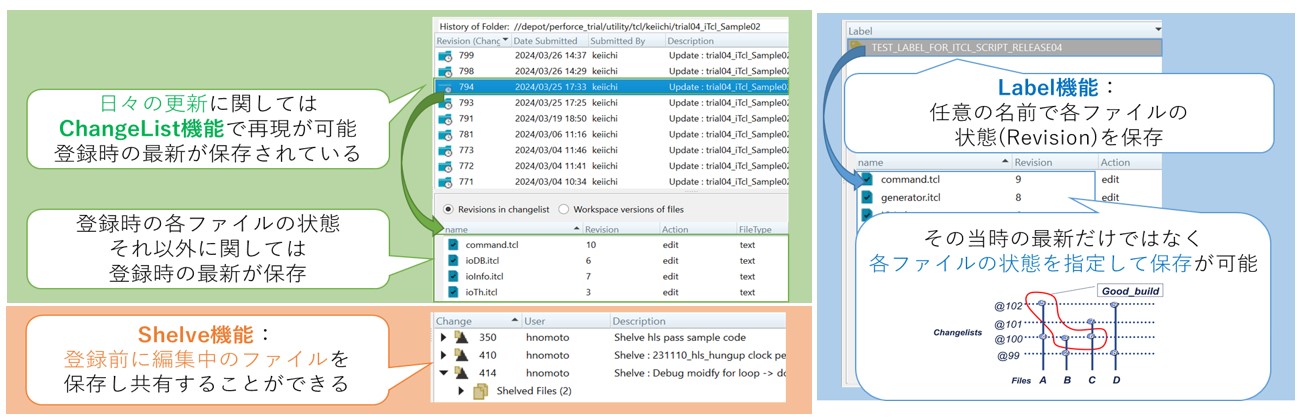Click file icon of command.tcl revision 9

pyautogui.click(x=866, y=180)
